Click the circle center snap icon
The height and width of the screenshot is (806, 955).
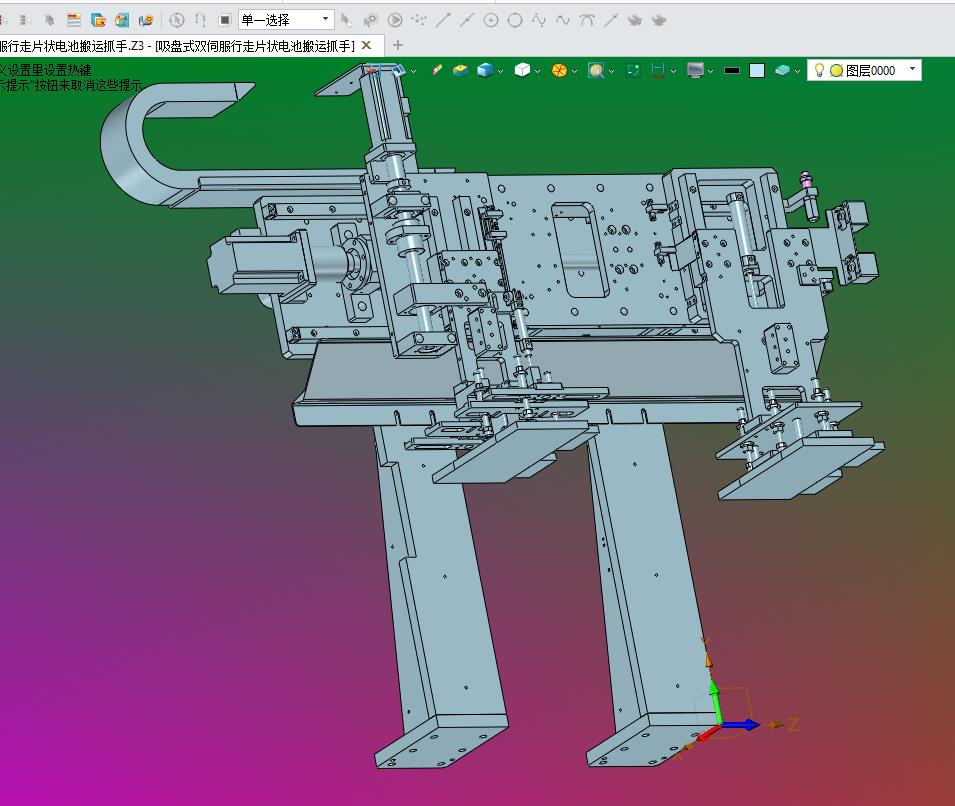[x=491, y=20]
